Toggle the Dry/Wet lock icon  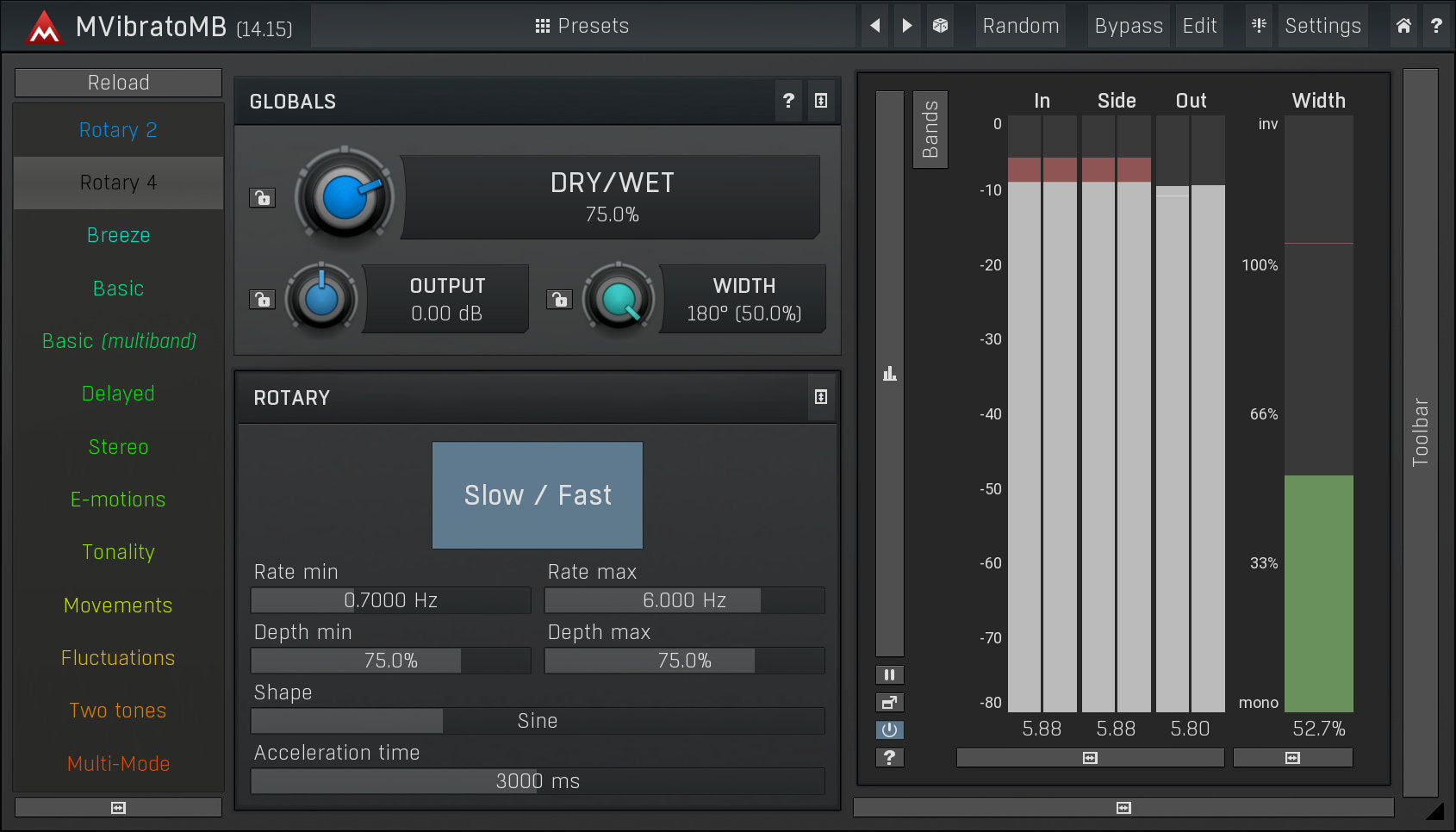(262, 198)
